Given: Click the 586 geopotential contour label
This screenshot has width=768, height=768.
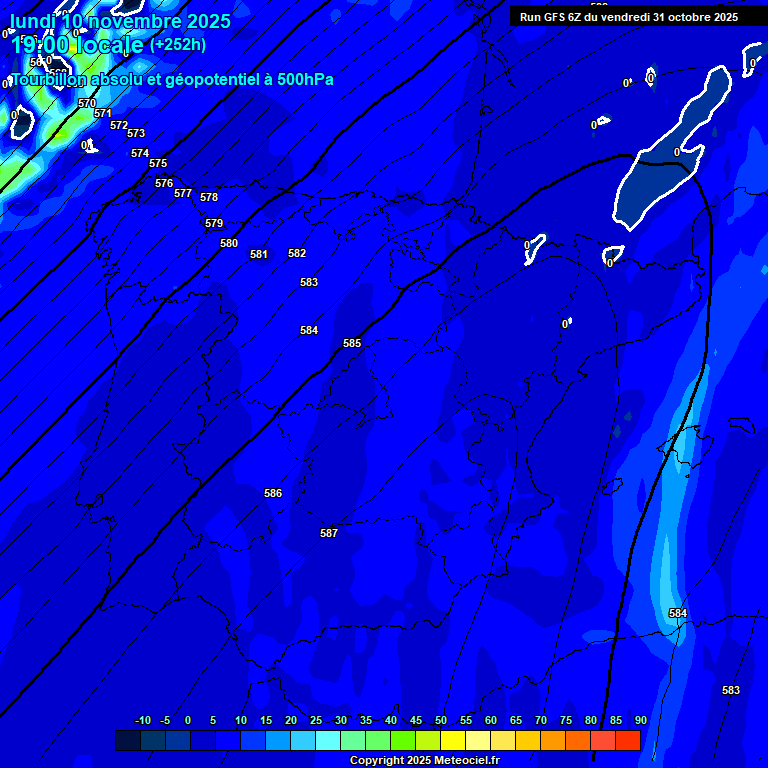Looking at the screenshot, I should point(273,494).
